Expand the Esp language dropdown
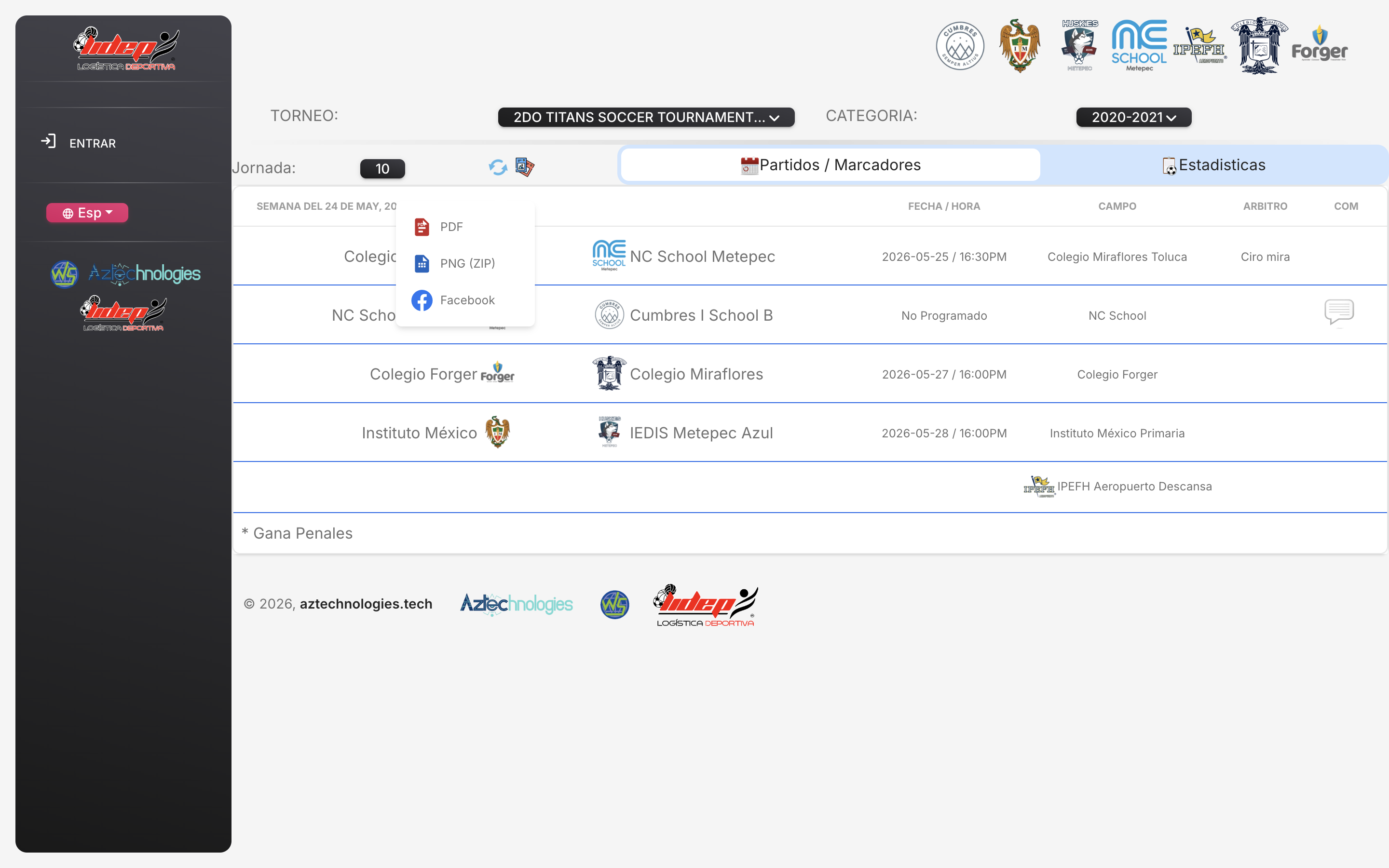Screen dimensions: 1389x868 (87, 213)
